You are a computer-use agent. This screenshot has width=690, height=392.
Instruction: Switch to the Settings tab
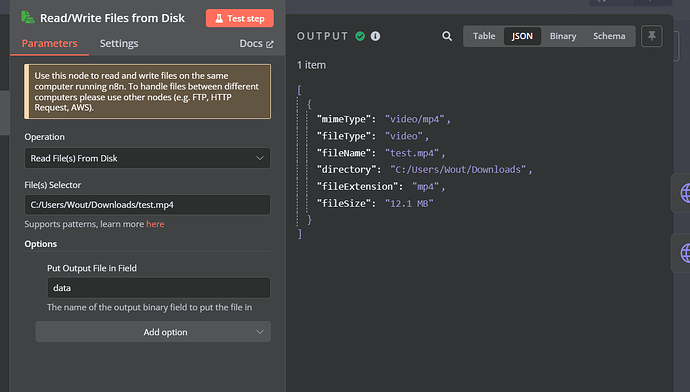click(119, 43)
